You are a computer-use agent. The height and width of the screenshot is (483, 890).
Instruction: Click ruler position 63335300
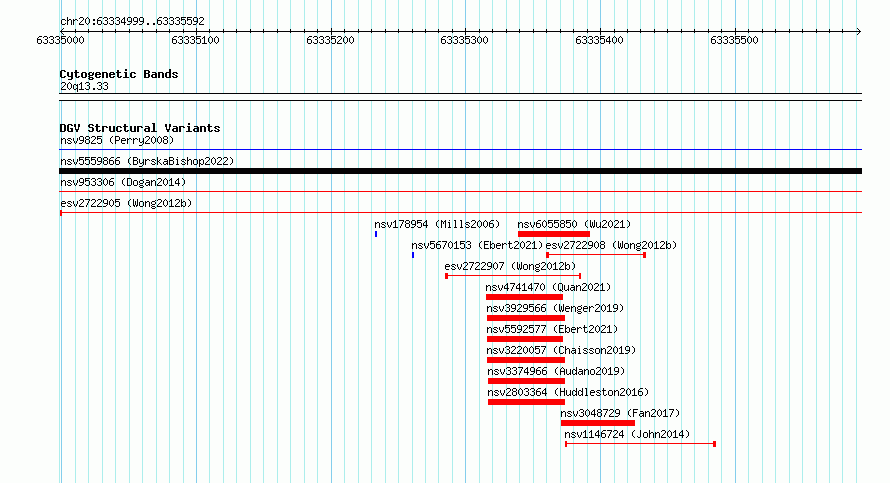click(464, 40)
